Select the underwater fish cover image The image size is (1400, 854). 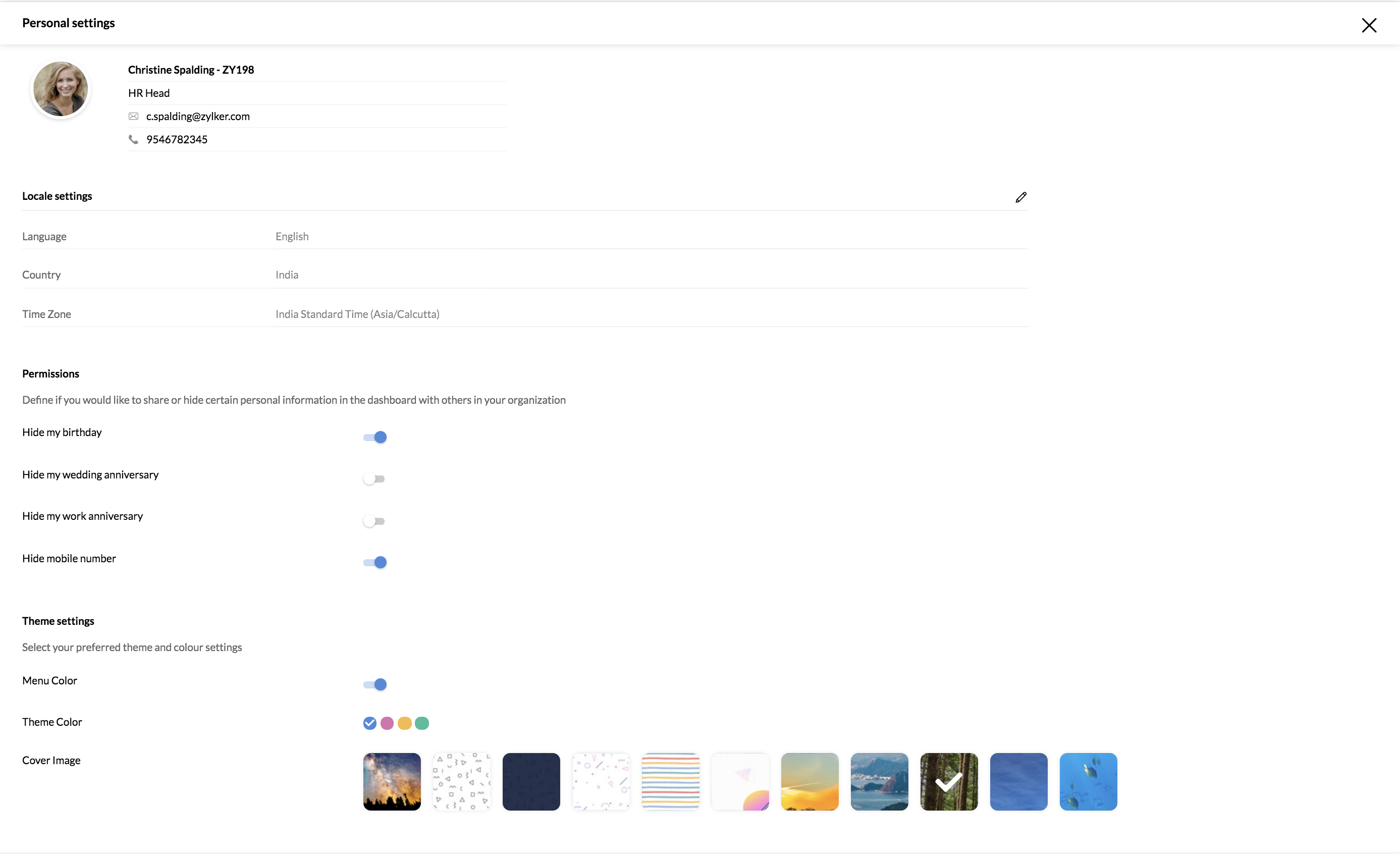click(x=1088, y=781)
